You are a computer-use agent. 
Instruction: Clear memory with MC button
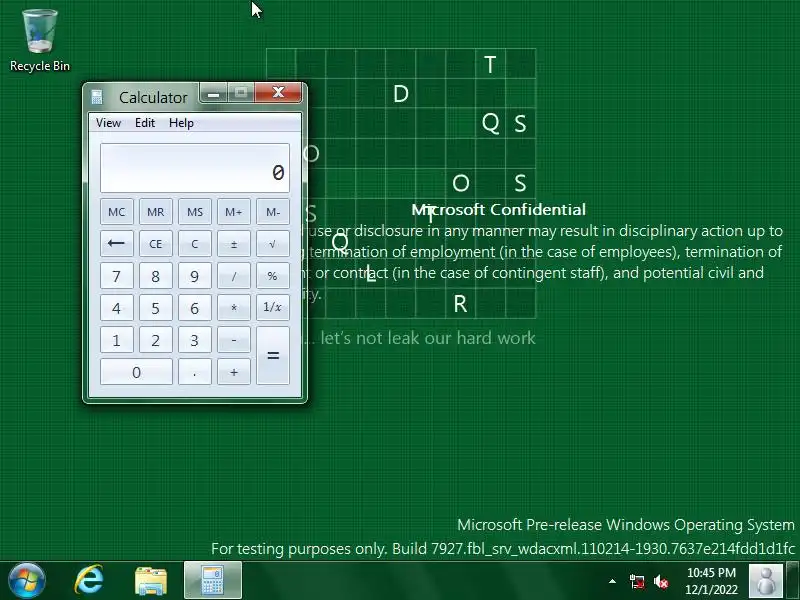[117, 212]
